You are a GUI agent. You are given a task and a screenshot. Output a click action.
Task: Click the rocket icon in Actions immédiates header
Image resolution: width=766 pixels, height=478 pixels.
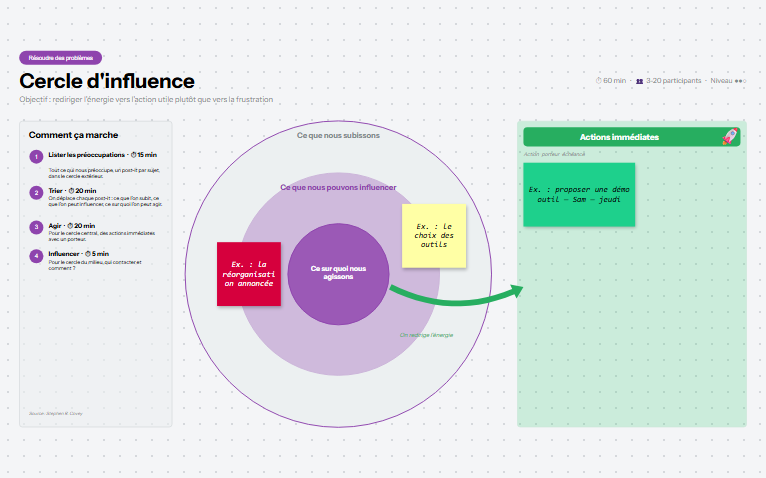click(730, 136)
